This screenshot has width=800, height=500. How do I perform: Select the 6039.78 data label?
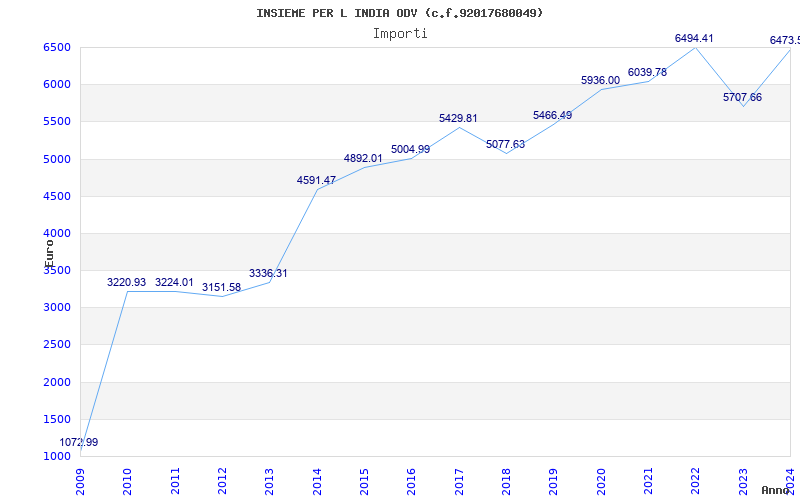pos(647,72)
